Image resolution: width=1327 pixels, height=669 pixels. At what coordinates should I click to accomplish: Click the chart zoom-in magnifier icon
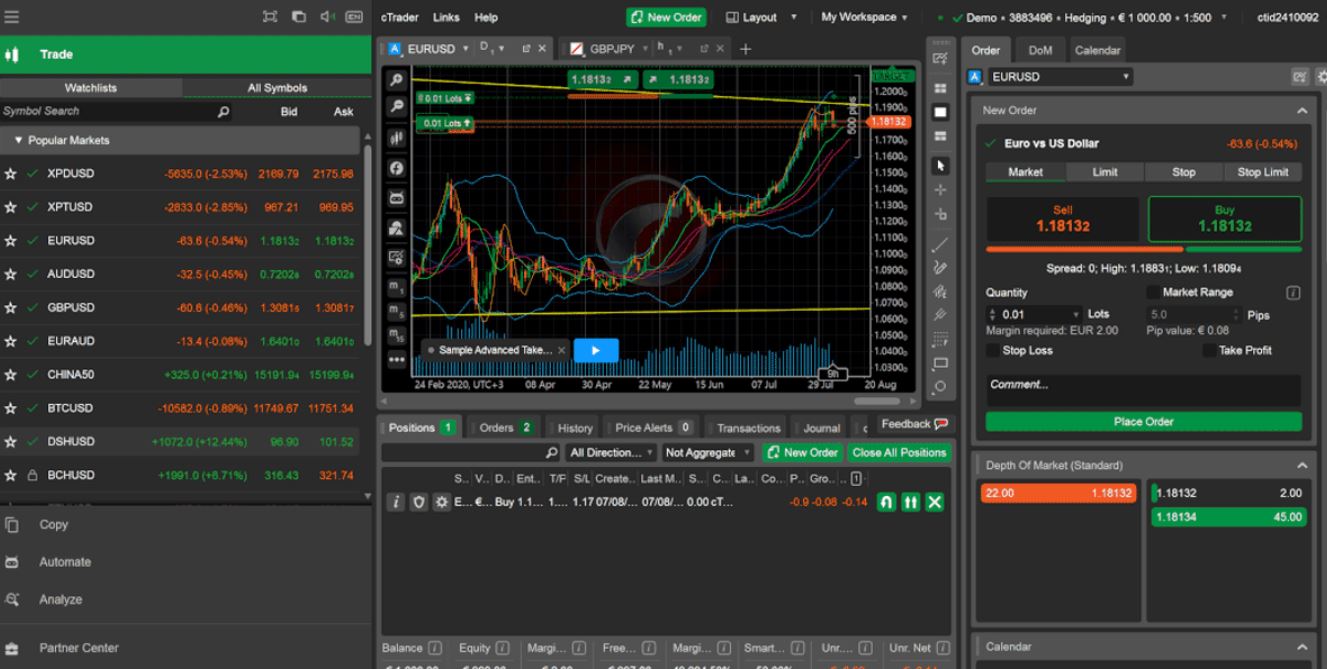(x=397, y=80)
